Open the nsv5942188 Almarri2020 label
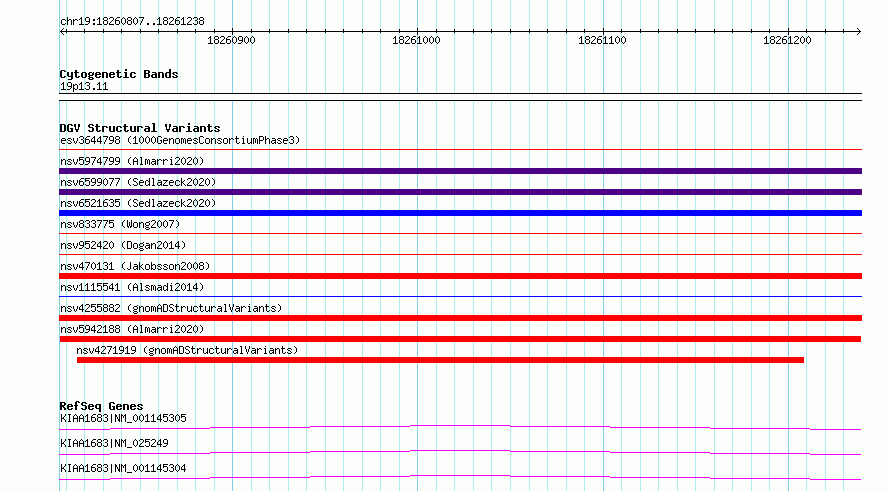Viewport: 890px width, 491px height. click(132, 329)
